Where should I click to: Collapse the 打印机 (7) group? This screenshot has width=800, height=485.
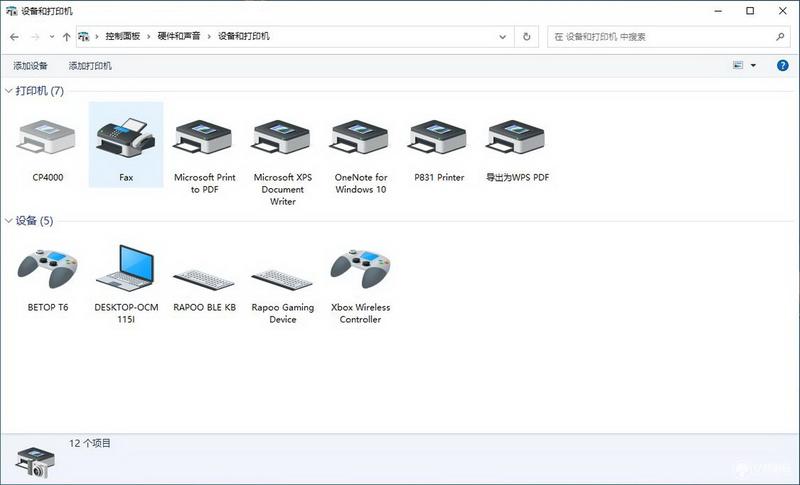[x=9, y=91]
